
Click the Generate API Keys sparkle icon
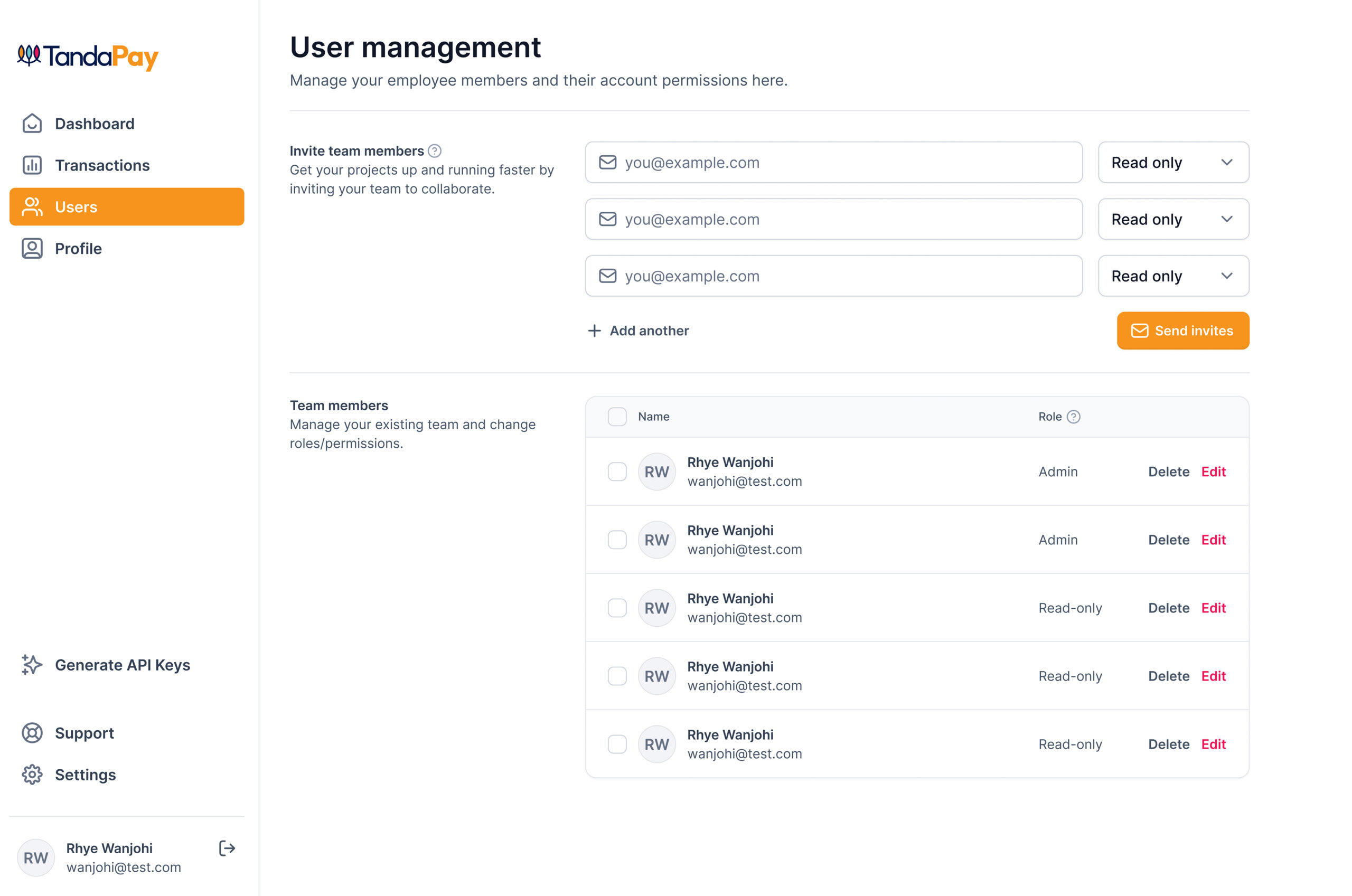tap(32, 665)
